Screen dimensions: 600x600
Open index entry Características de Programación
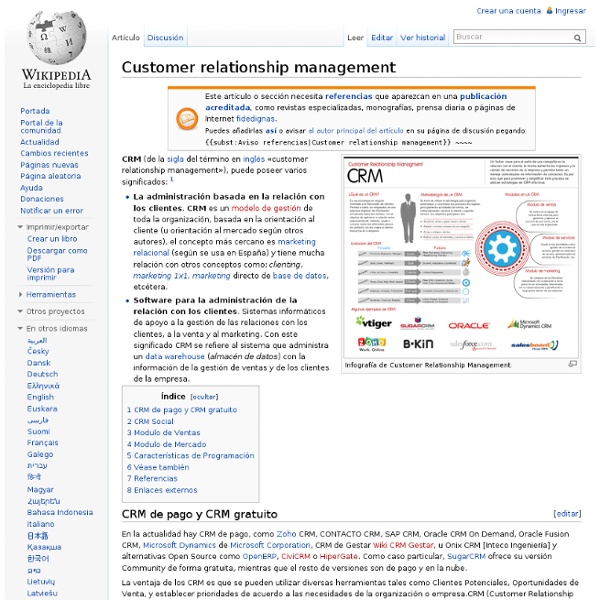click(x=190, y=456)
